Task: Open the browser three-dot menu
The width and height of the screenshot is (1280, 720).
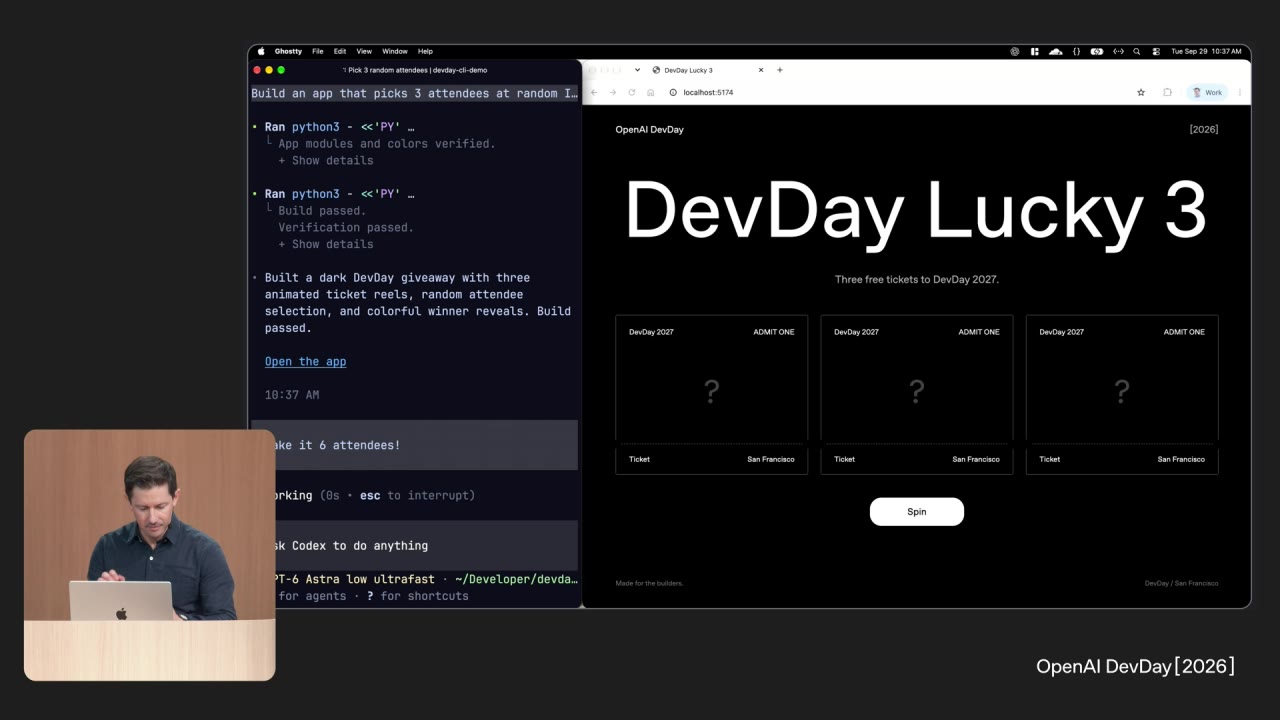Action: pos(1240,92)
